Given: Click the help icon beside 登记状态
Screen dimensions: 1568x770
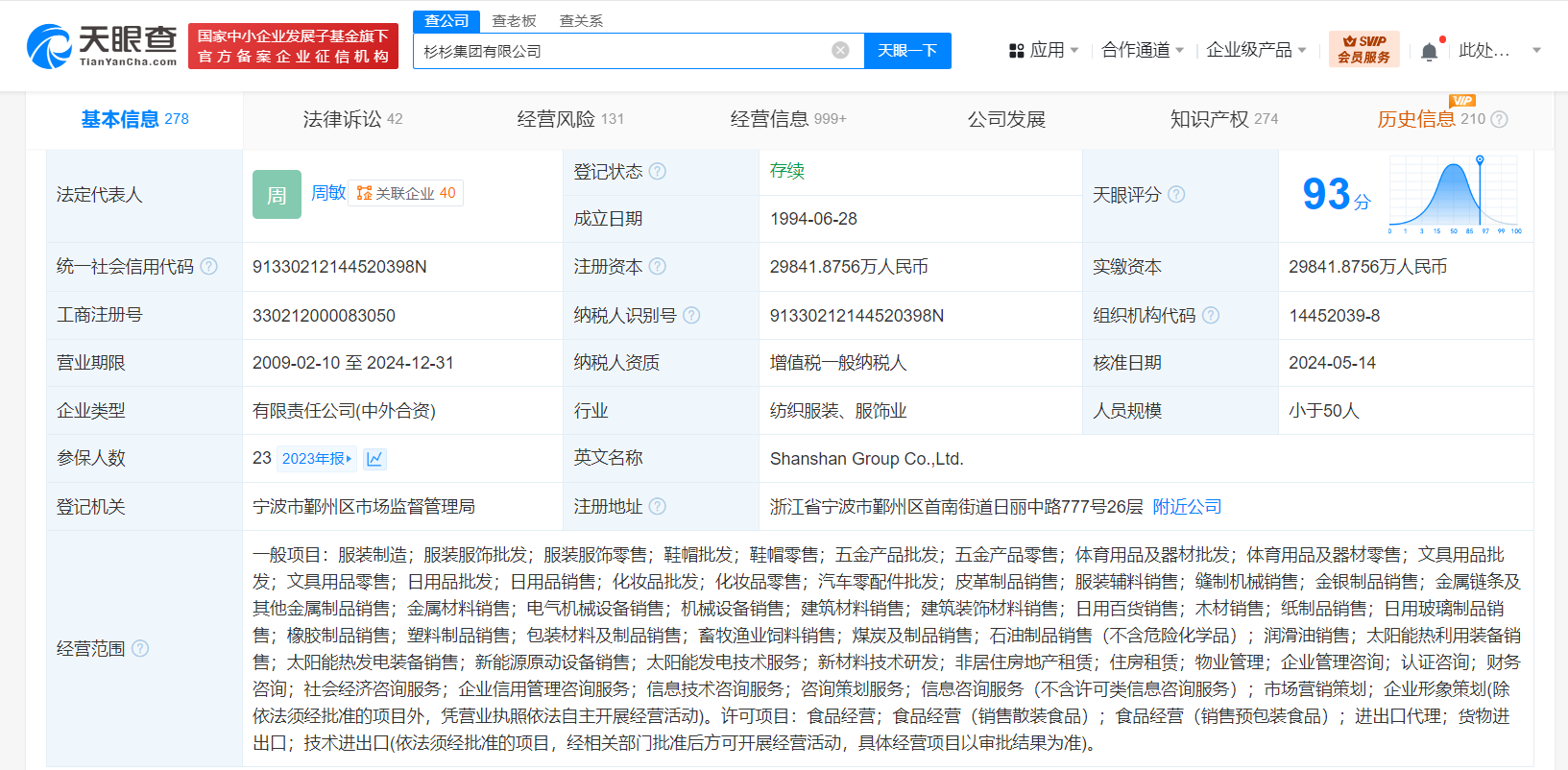Looking at the screenshot, I should pos(657,172).
